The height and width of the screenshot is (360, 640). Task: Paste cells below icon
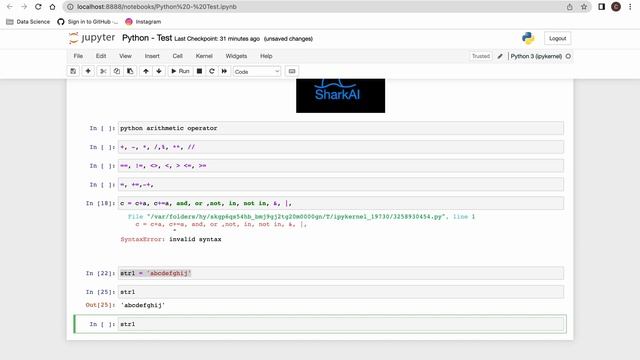point(130,71)
